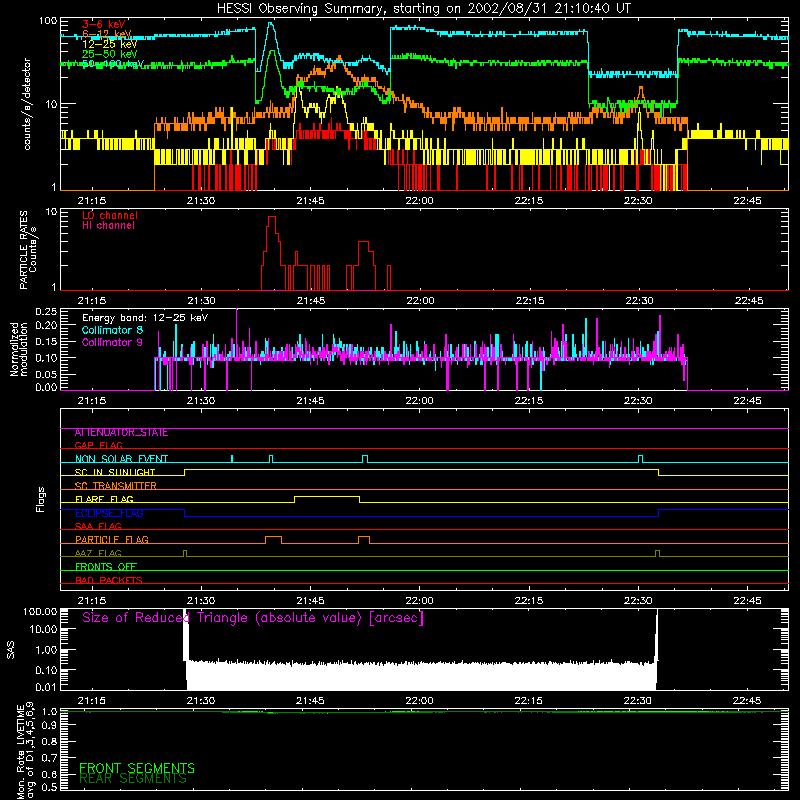
Task: Click the vertical Flags axis title
Action: 40,499
